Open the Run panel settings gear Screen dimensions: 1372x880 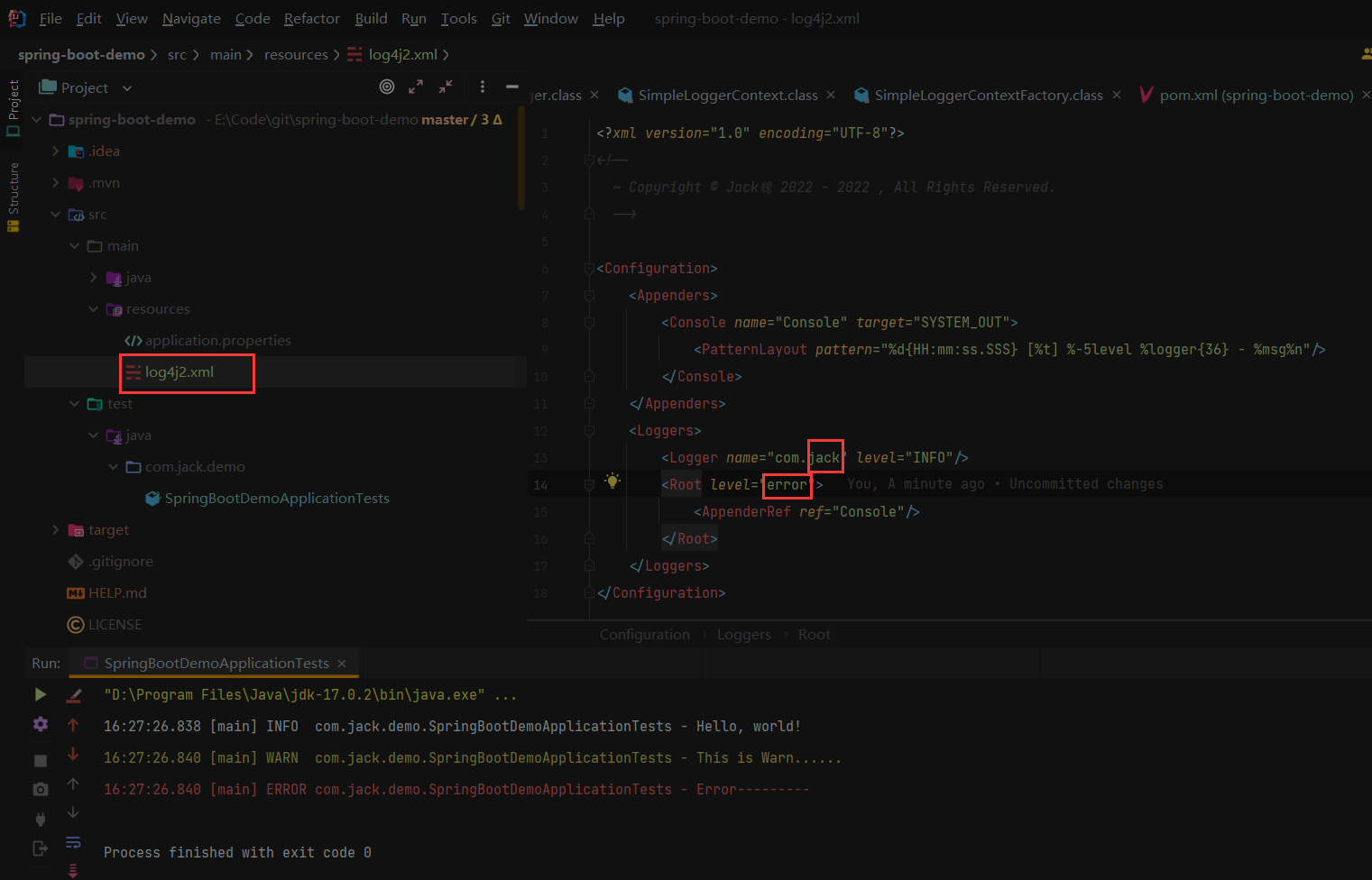click(41, 724)
